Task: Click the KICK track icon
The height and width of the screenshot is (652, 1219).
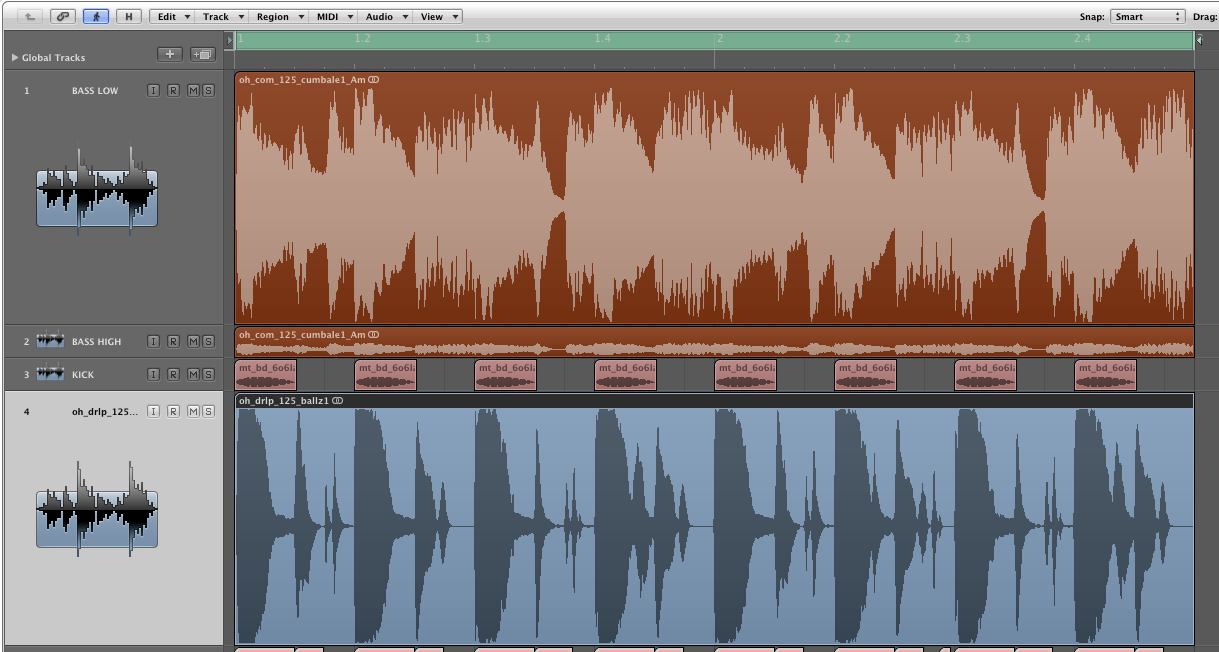Action: pos(50,374)
